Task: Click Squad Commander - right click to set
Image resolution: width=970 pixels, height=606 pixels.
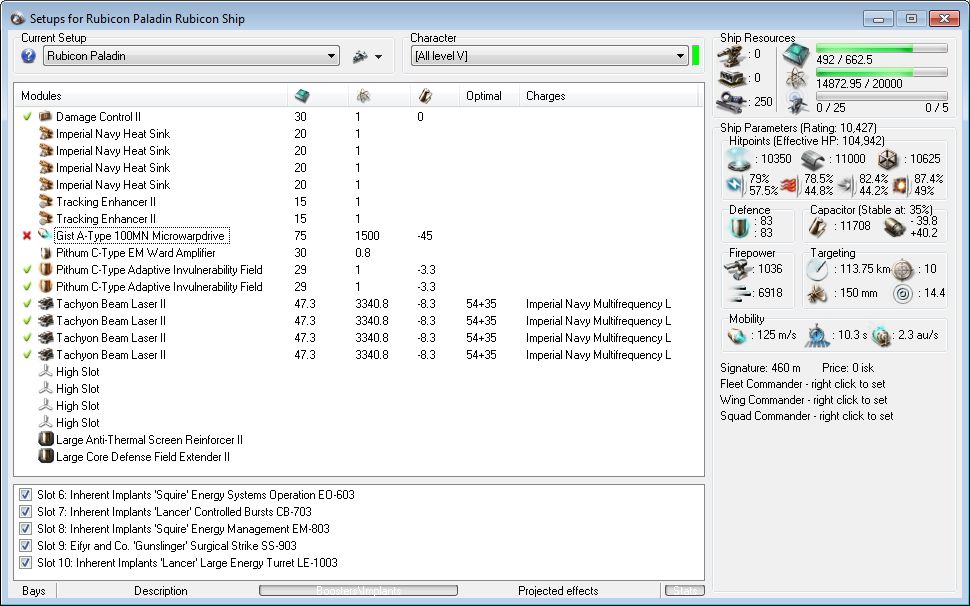Action: point(807,416)
